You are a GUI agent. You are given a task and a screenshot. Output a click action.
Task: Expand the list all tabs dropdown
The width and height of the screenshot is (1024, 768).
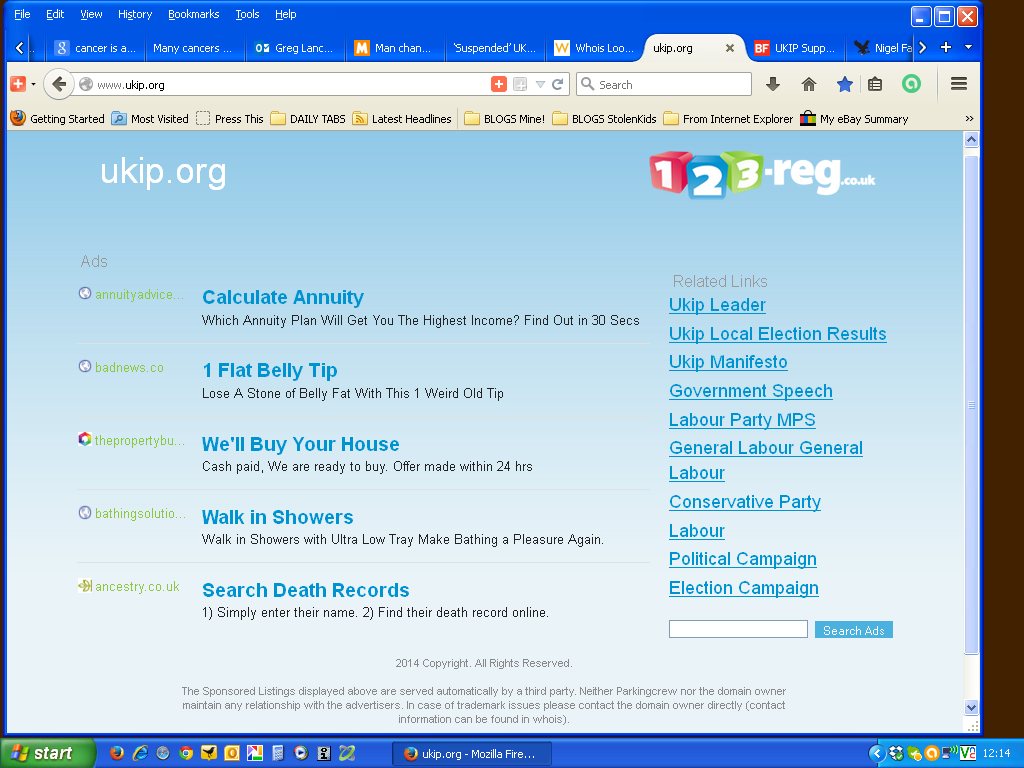[968, 47]
